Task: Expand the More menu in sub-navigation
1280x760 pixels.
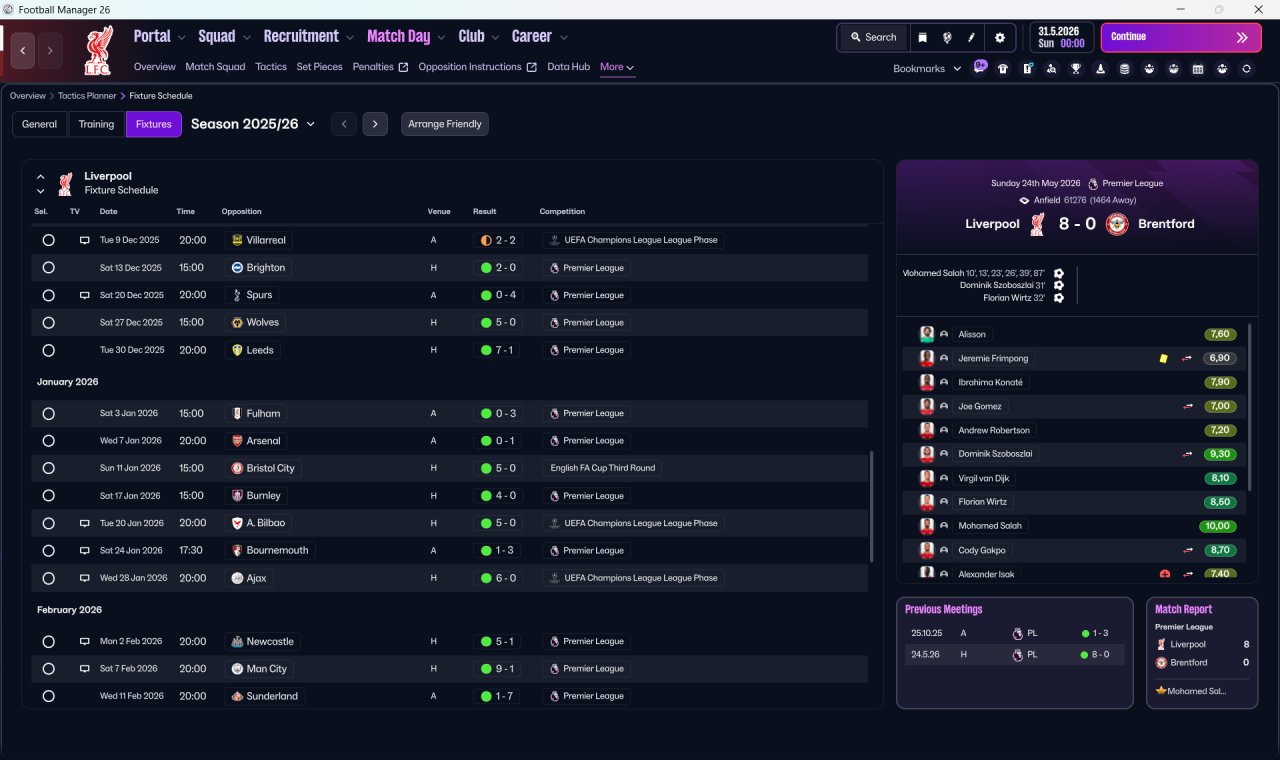Action: (616, 67)
